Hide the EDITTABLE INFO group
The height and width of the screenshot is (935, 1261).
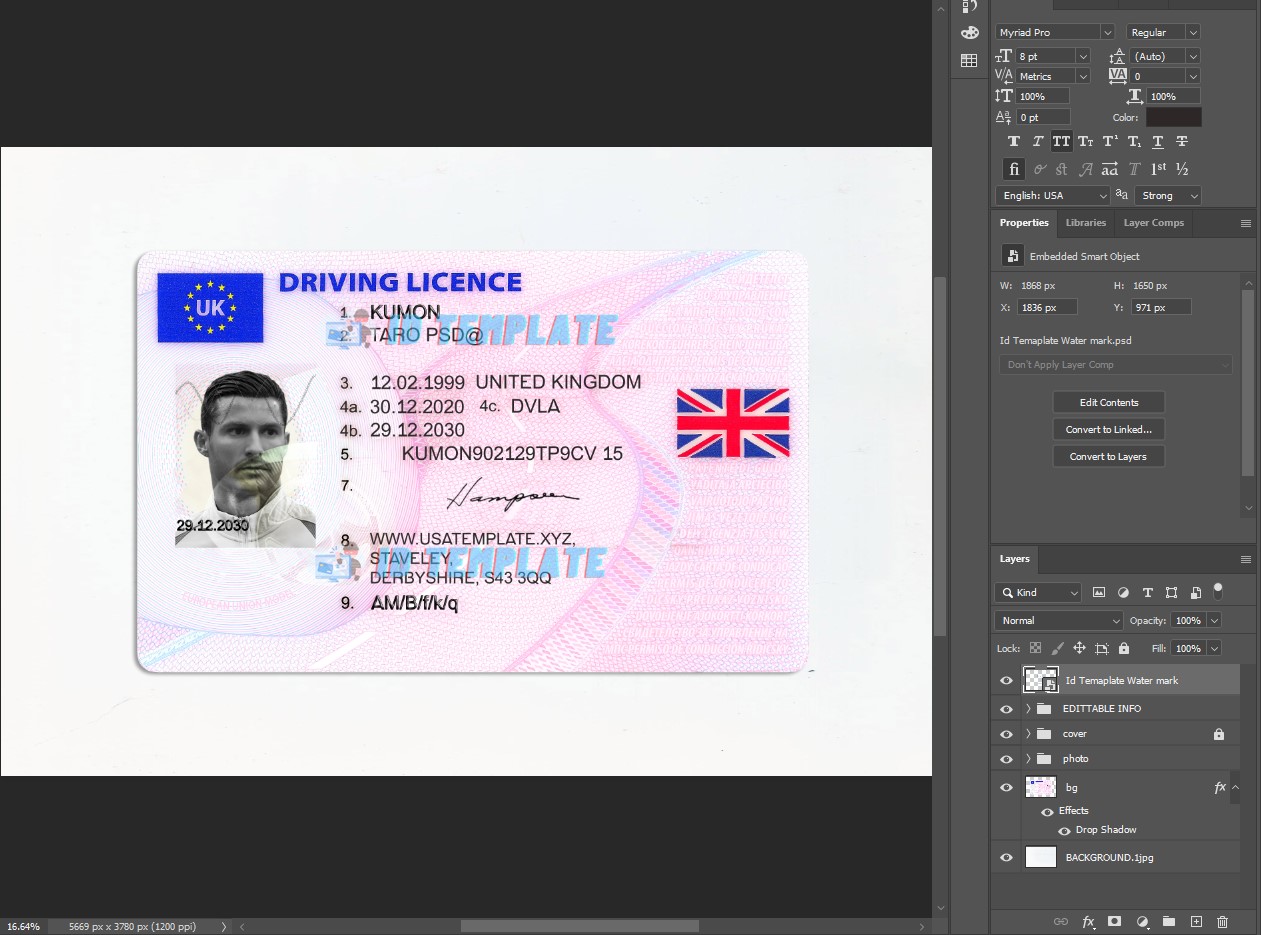1006,708
